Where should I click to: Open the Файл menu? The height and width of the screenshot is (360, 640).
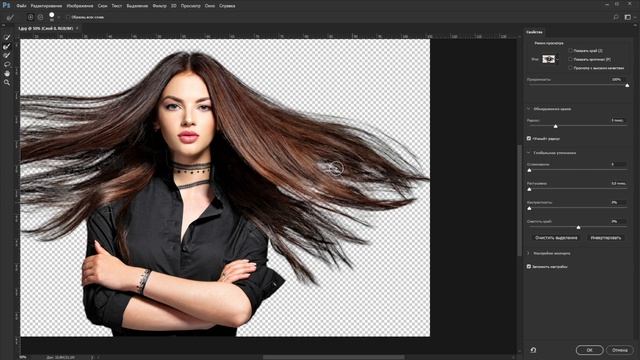22,6
